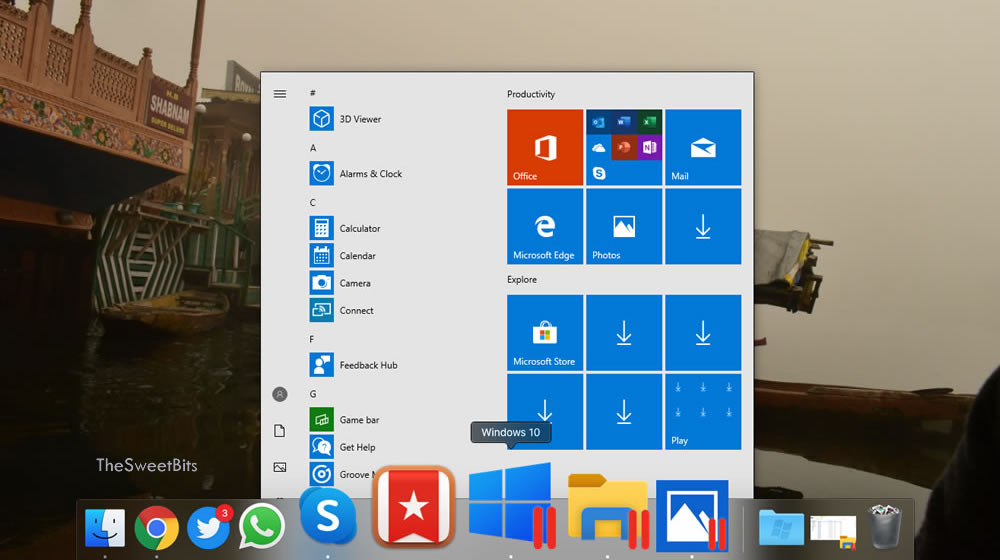Image resolution: width=1000 pixels, height=560 pixels.
Task: Open the orange Office tile
Action: pyautogui.click(x=545, y=147)
